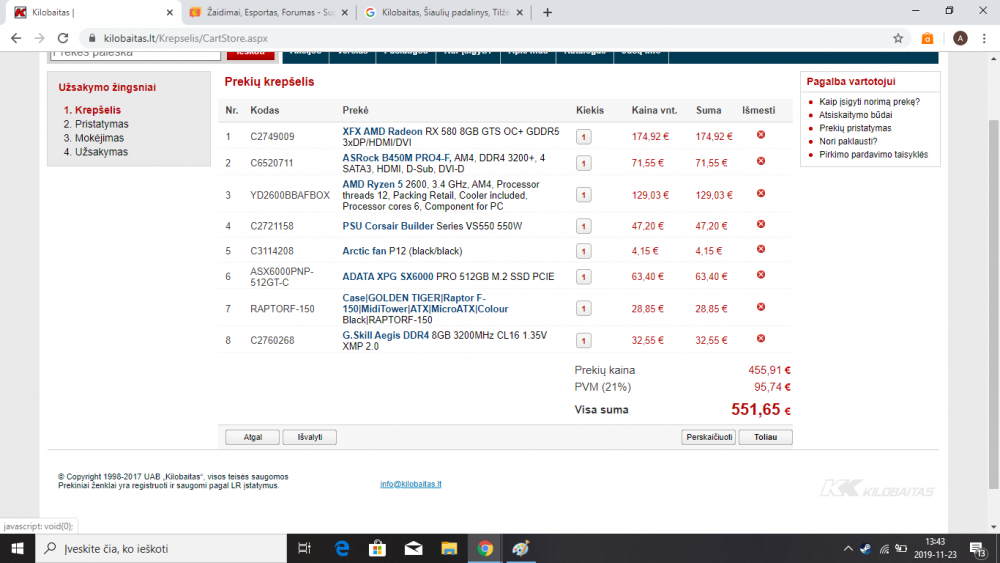Edit quantity for PSU Corsair Builder
The height and width of the screenshot is (563, 1000).
(x=584, y=226)
